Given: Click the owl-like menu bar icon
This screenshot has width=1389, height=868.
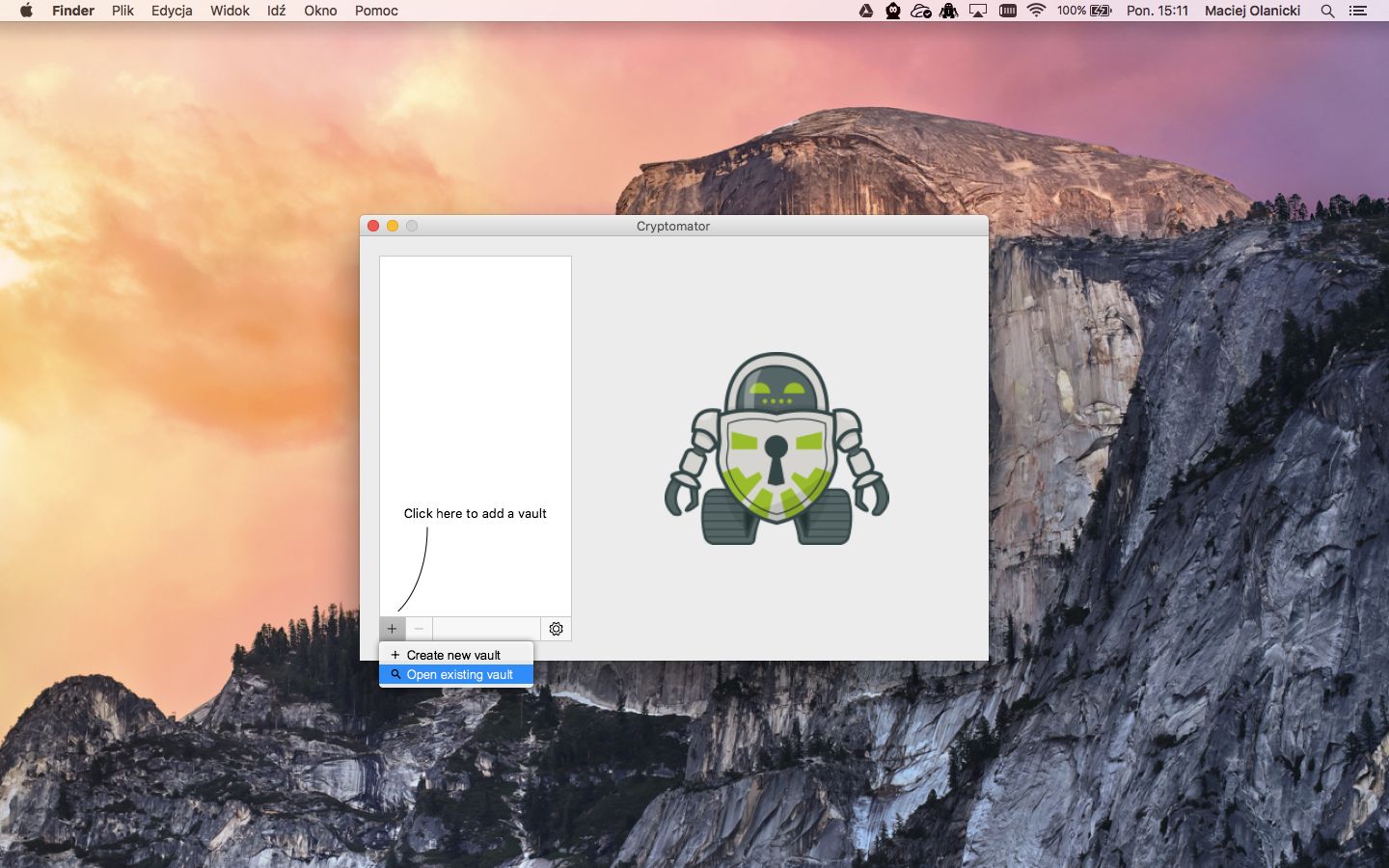Looking at the screenshot, I should pyautogui.click(x=893, y=11).
